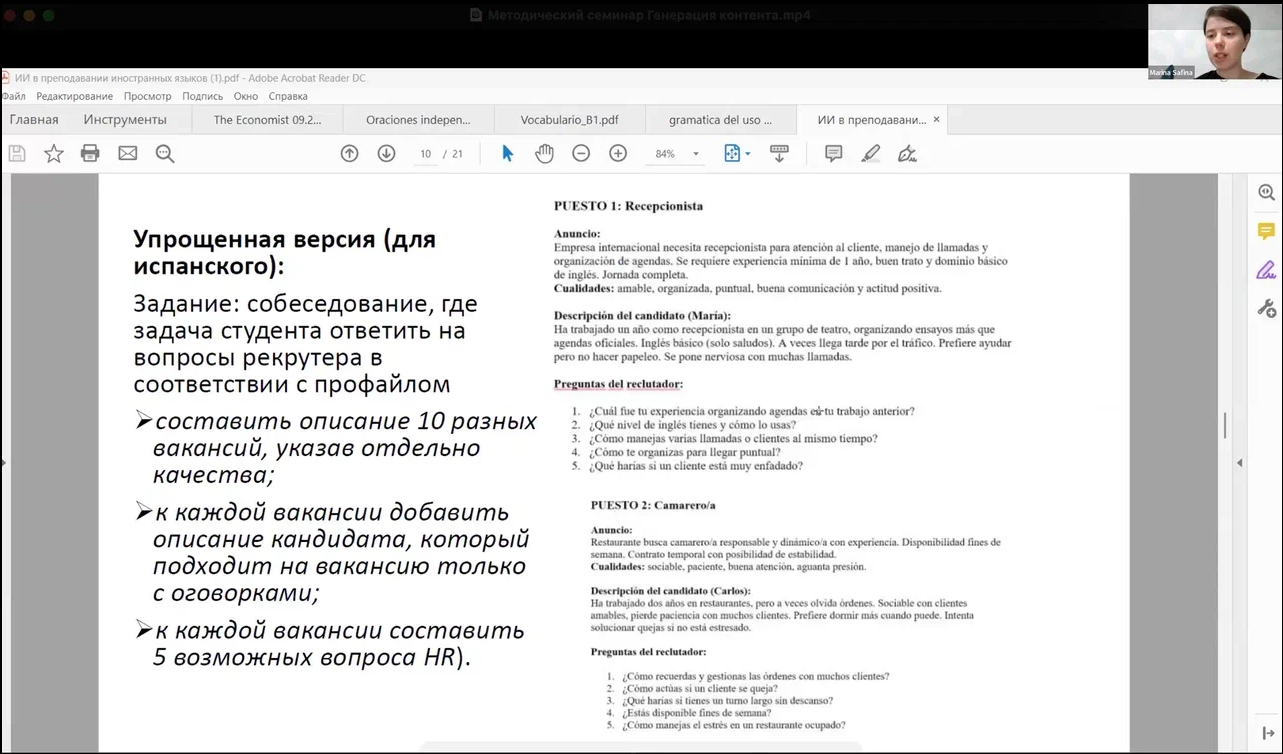Expand the collapsed right tools pane

pos(1240,462)
